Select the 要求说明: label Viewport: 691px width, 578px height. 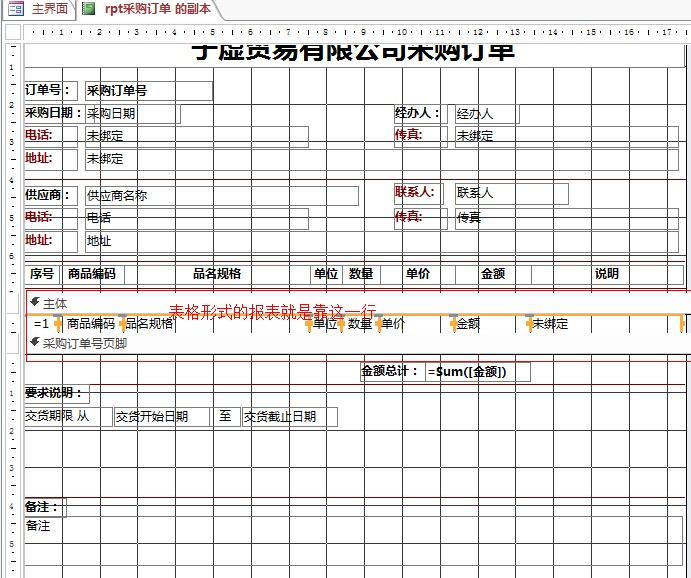click(57, 393)
